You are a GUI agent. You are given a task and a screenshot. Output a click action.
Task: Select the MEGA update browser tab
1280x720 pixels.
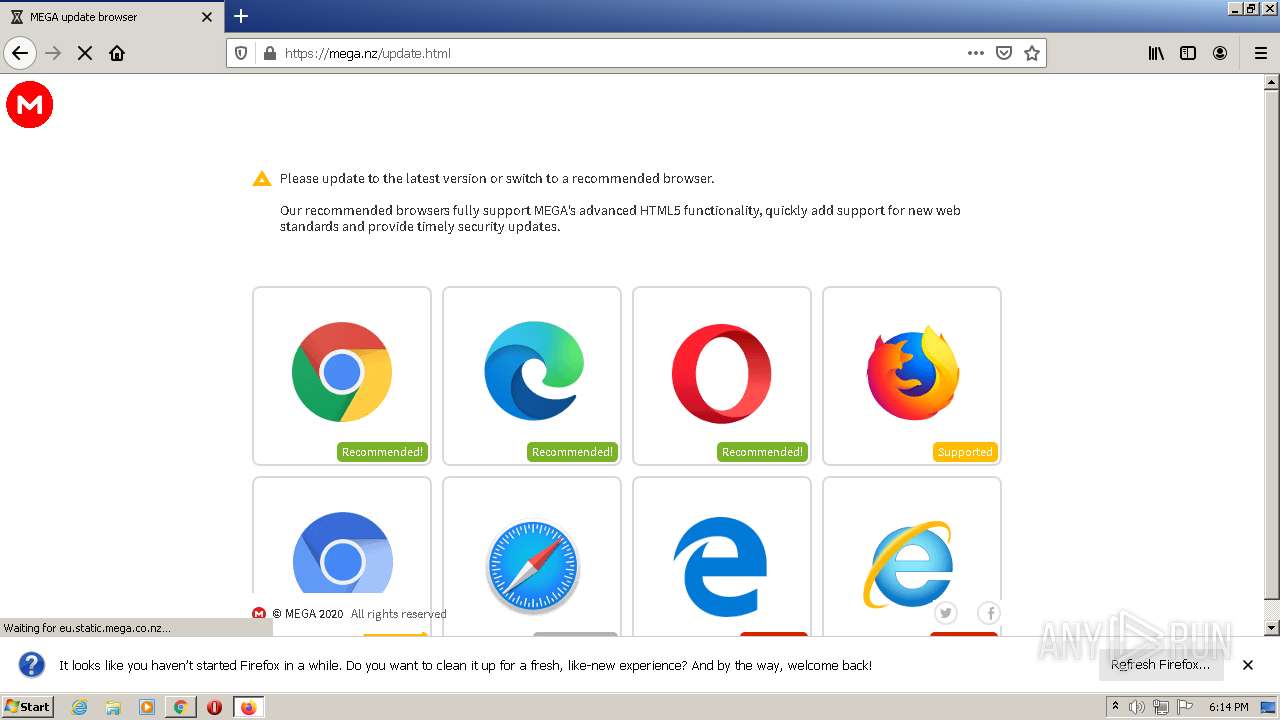pos(112,17)
